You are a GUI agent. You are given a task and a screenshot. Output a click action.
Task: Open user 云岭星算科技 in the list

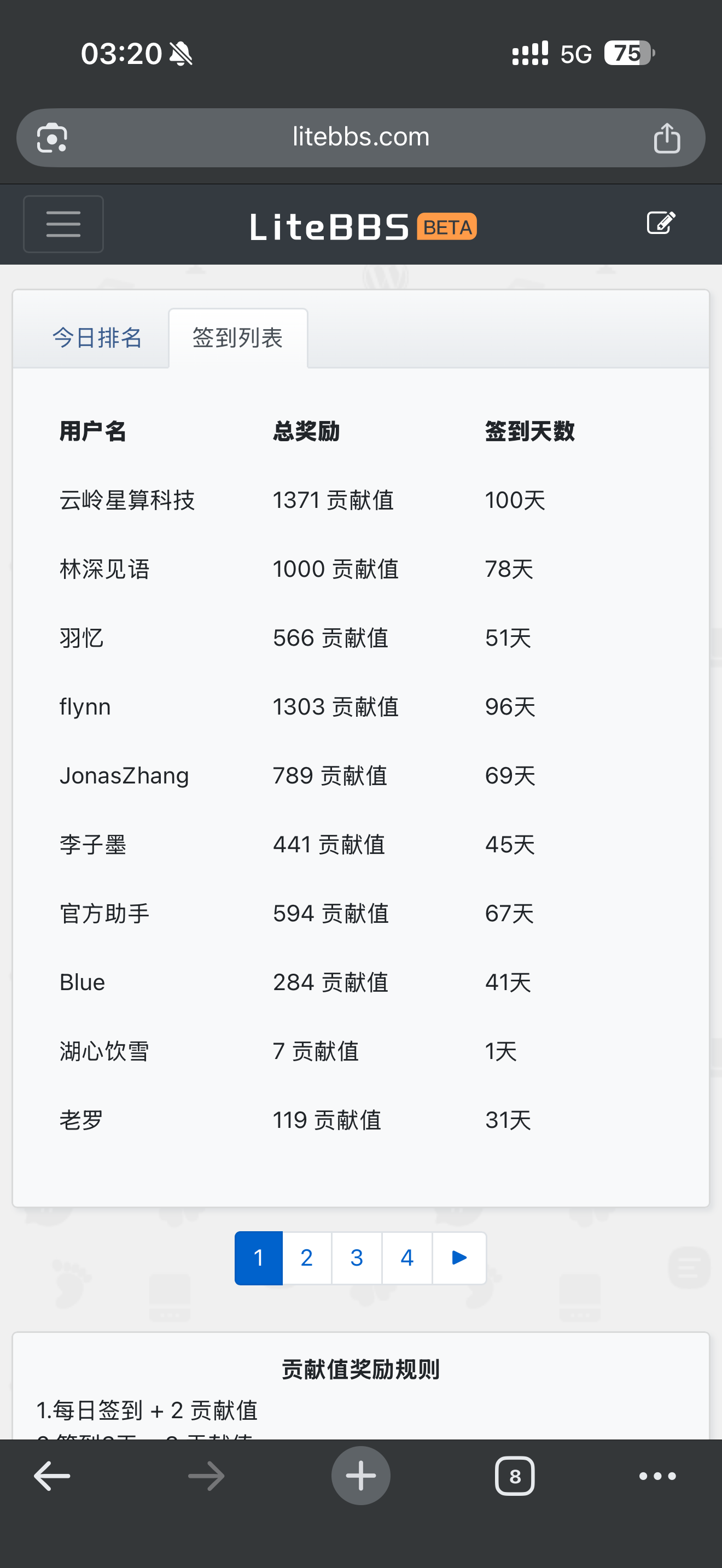[x=127, y=500]
